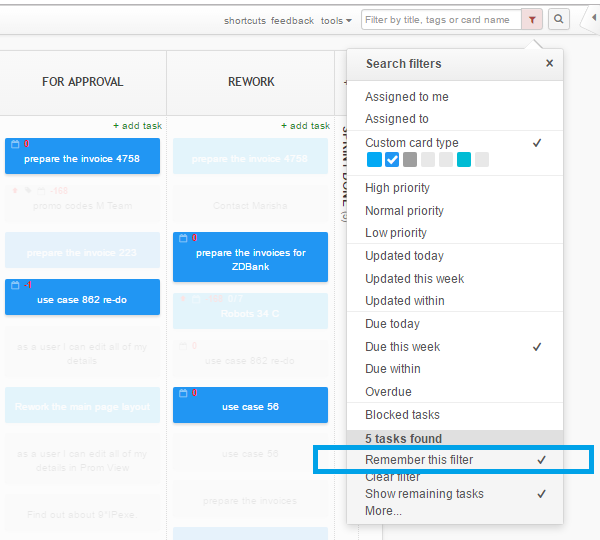Open the shortcuts link
The image size is (600, 540).
(245, 21)
